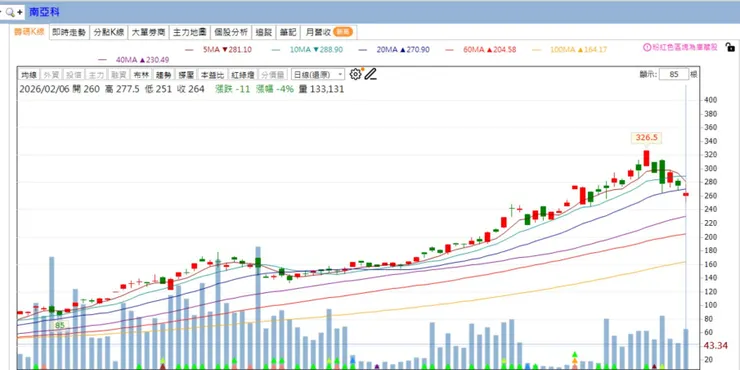This screenshot has width=740, height=370.
Task: Click the magnifier search icon
Action: [9, 13]
